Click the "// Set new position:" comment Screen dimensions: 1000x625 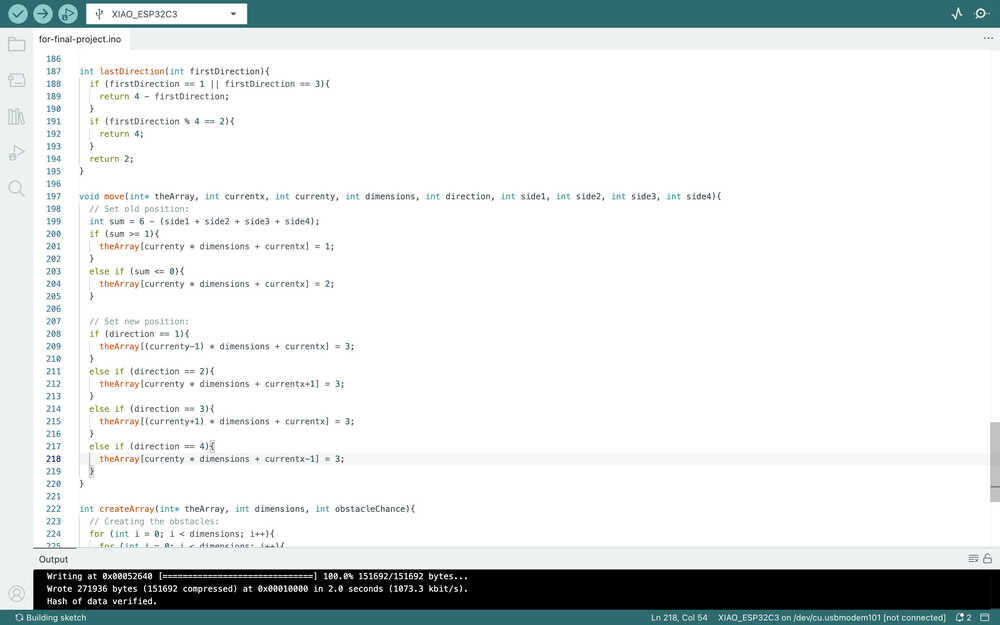(139, 321)
